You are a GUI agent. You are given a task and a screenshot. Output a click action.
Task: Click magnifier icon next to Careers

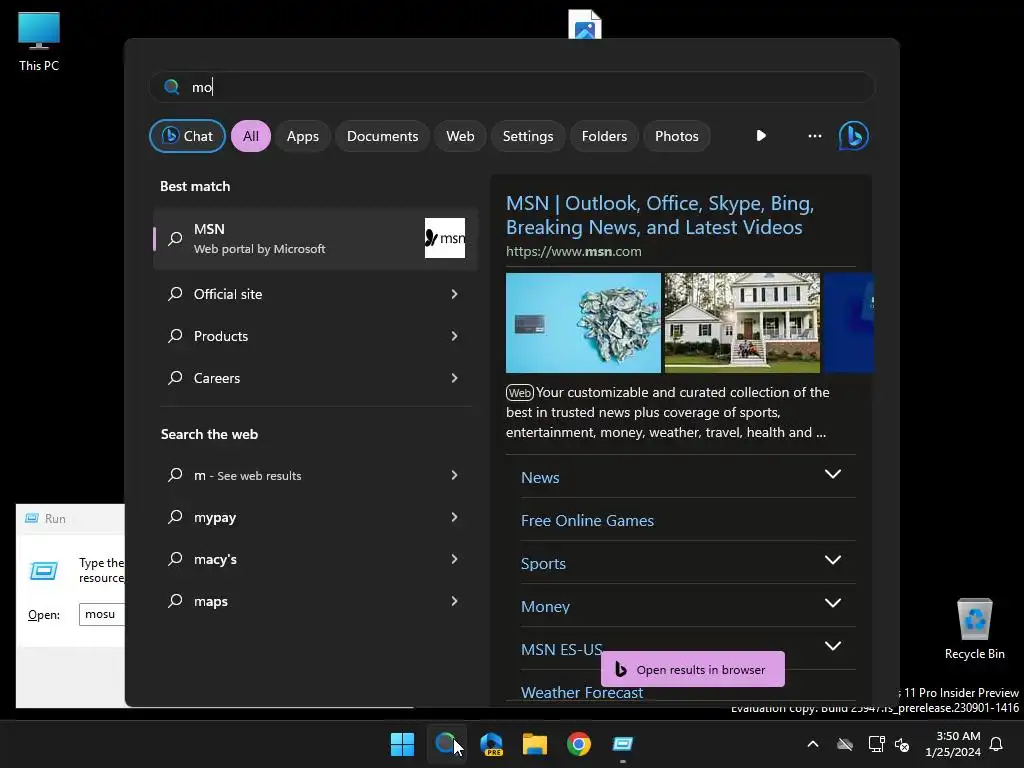pos(175,377)
